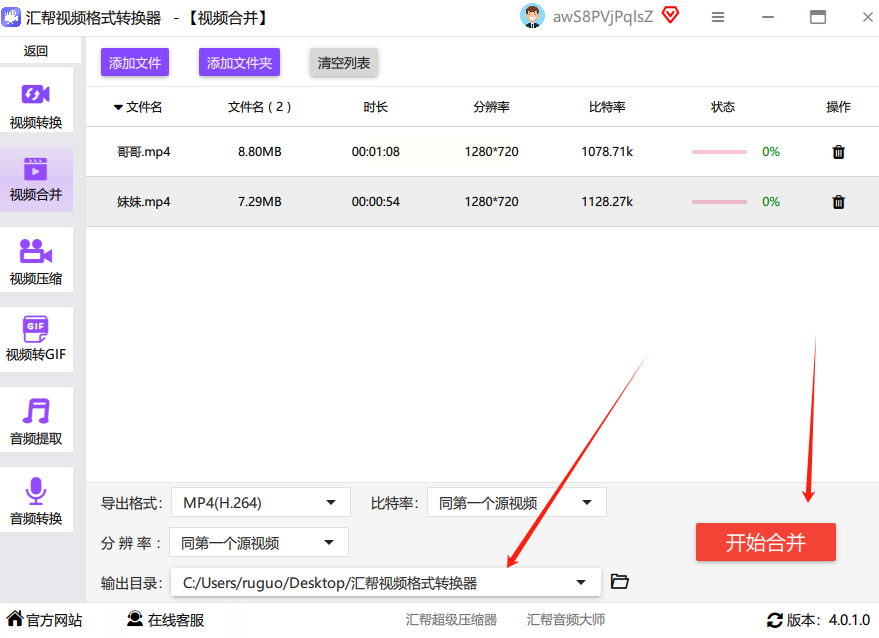The height and width of the screenshot is (638, 879).
Task: Click the 比特率 column header
Action: [x=607, y=107]
